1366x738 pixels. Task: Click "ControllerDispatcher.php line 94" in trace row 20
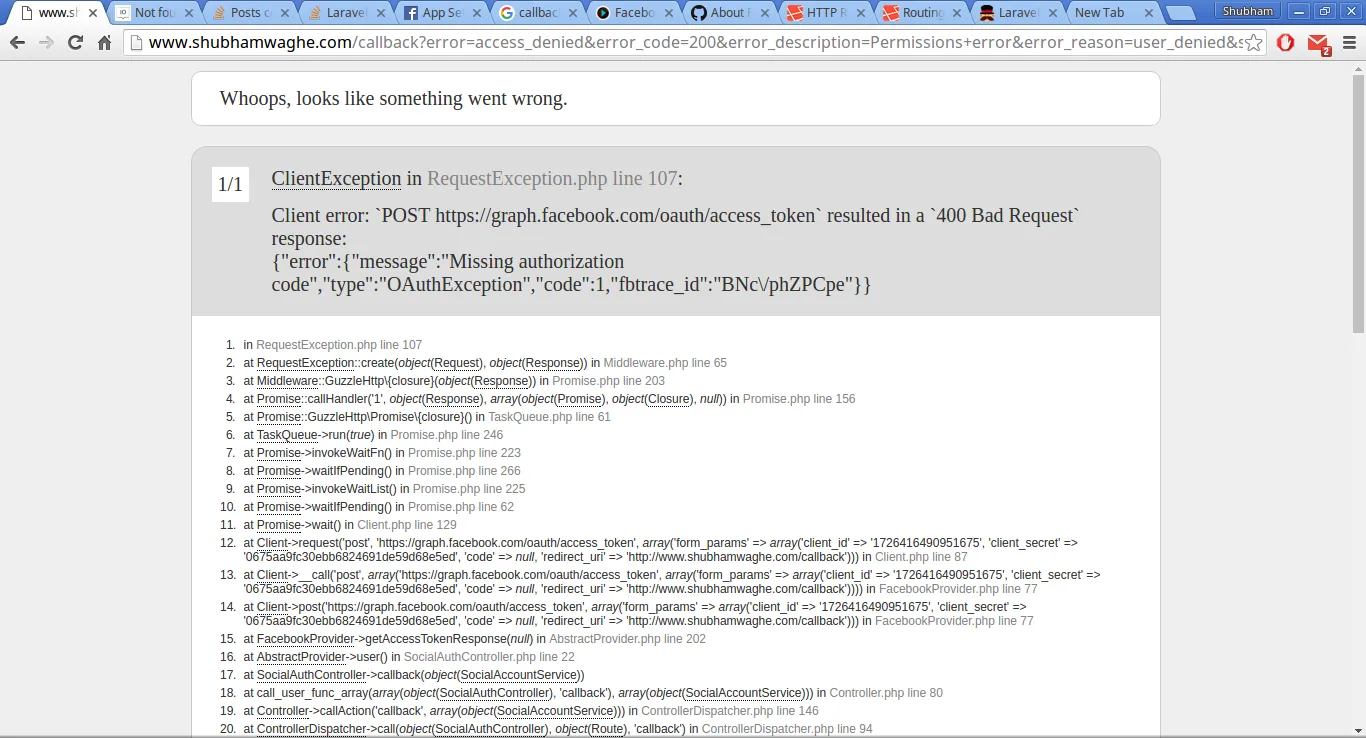tap(787, 729)
